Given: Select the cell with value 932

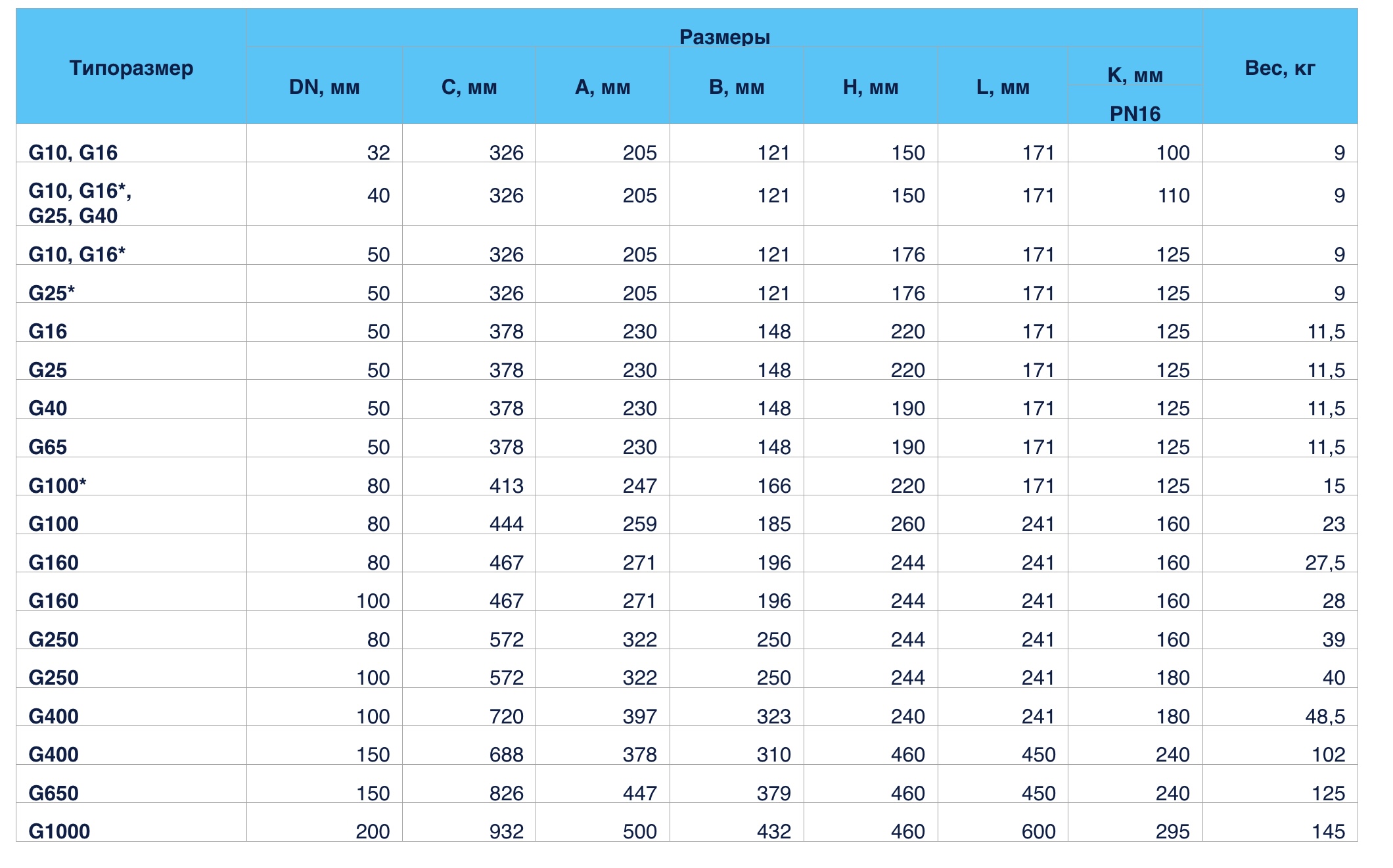Looking at the screenshot, I should pos(506,831).
